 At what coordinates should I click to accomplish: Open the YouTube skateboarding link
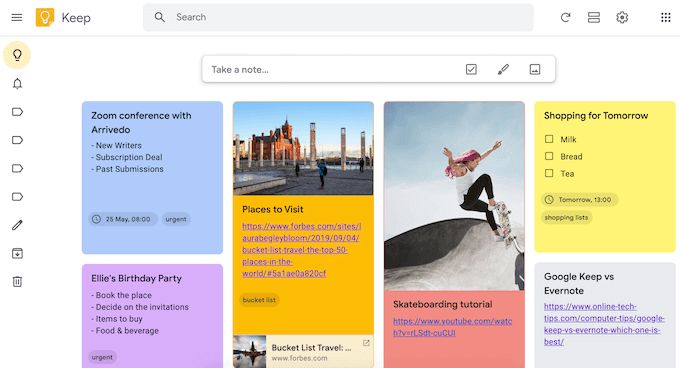pyautogui.click(x=452, y=327)
